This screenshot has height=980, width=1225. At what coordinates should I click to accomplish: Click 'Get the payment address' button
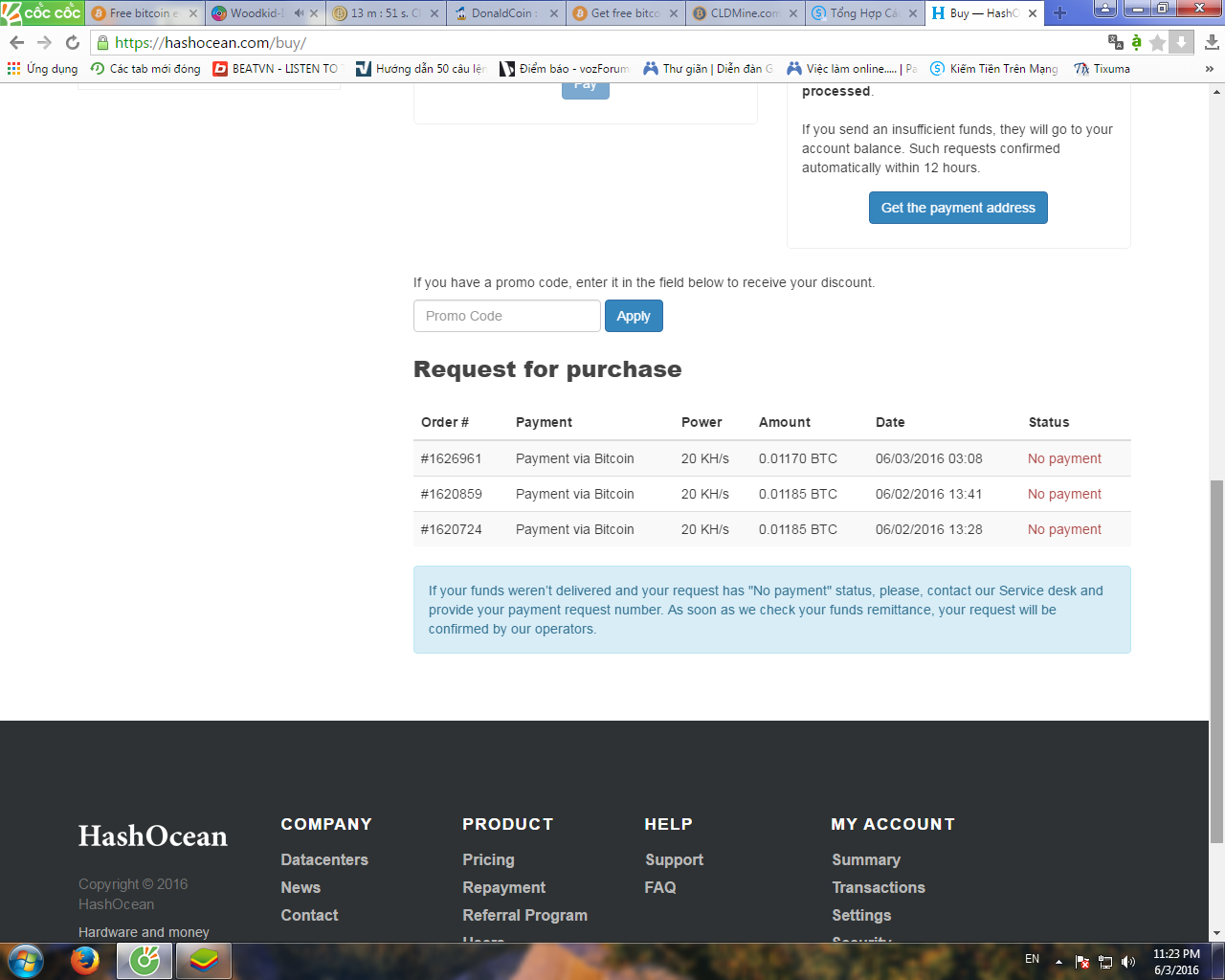958,208
